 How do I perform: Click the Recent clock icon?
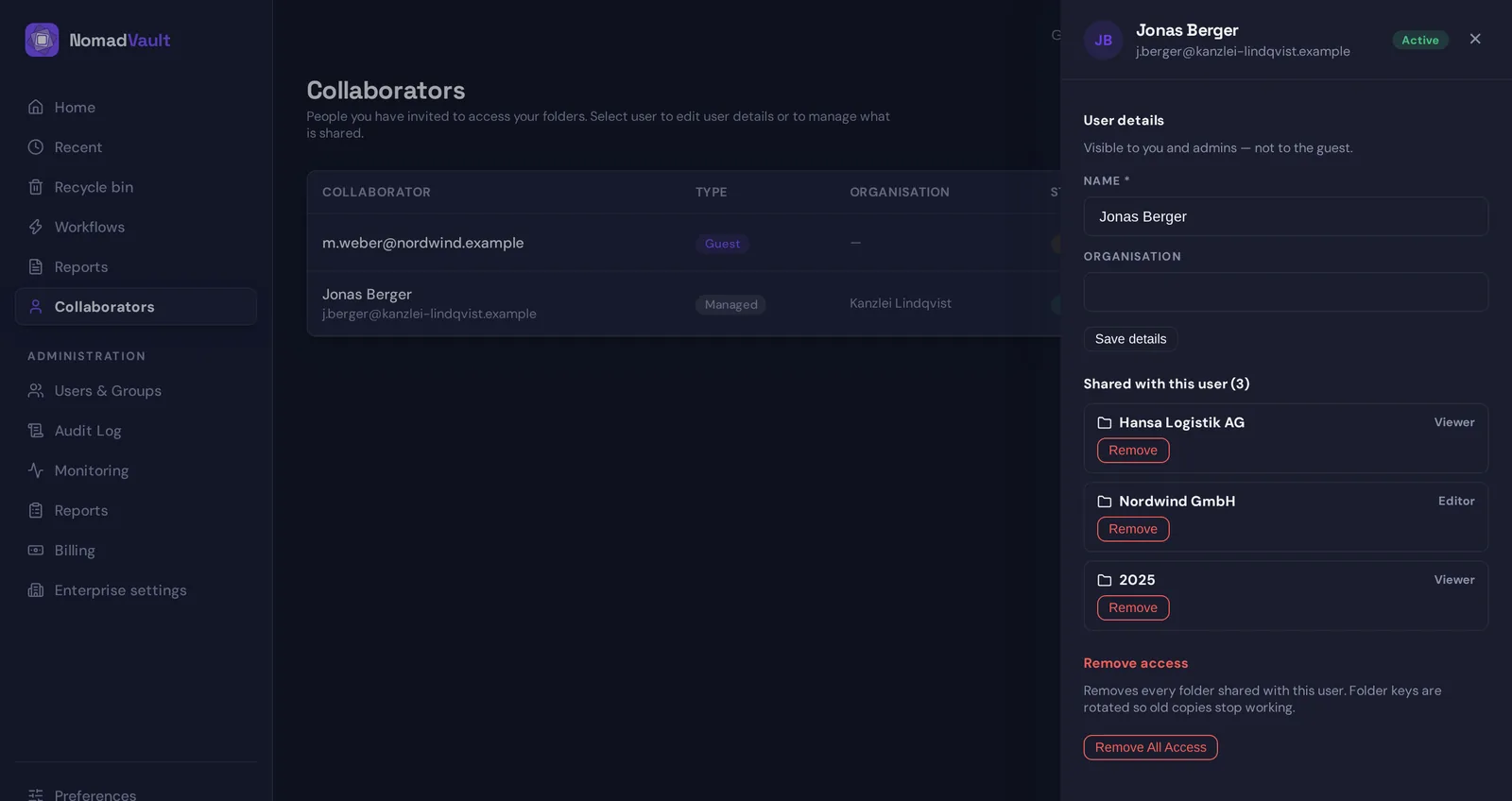(x=36, y=147)
